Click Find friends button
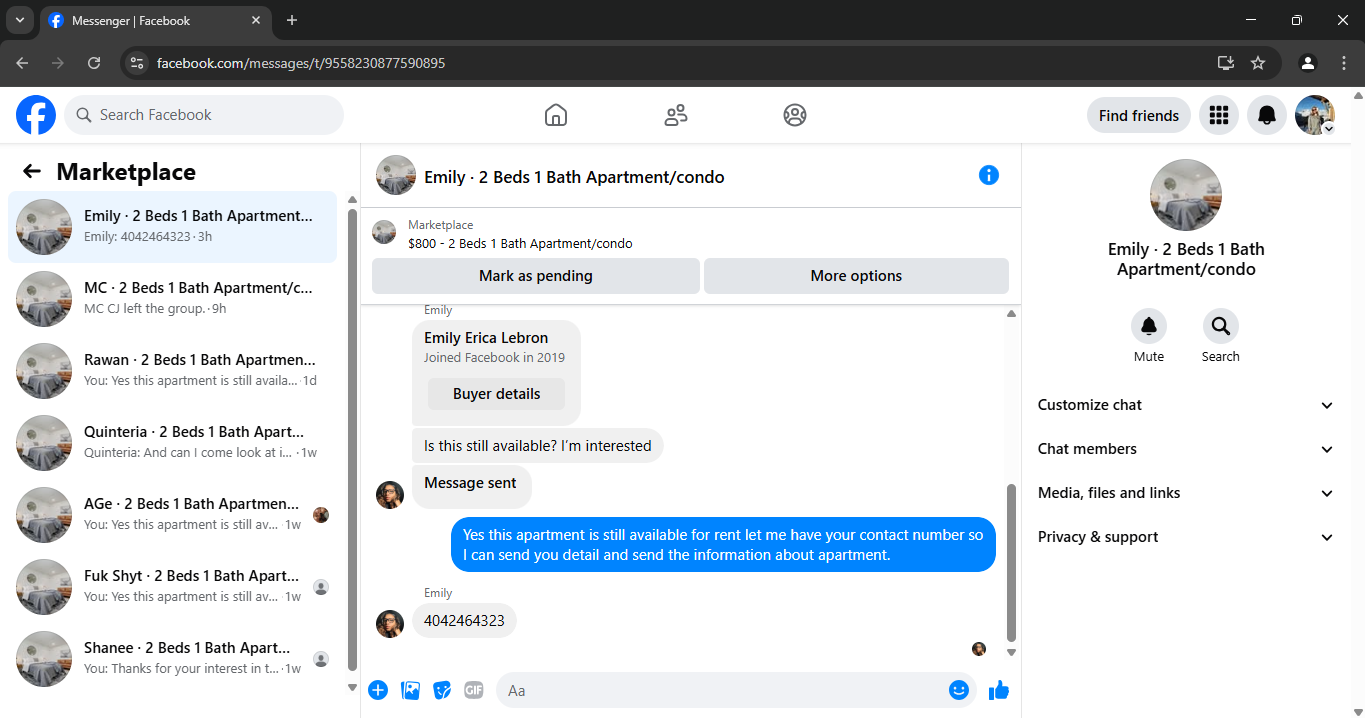1365x718 pixels. click(x=1139, y=115)
